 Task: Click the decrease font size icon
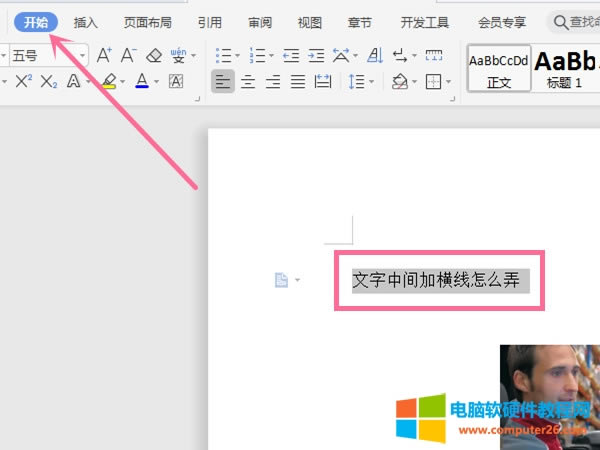point(128,55)
